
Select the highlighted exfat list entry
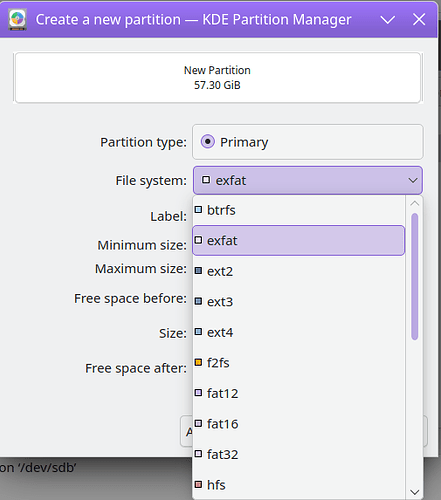(299, 240)
